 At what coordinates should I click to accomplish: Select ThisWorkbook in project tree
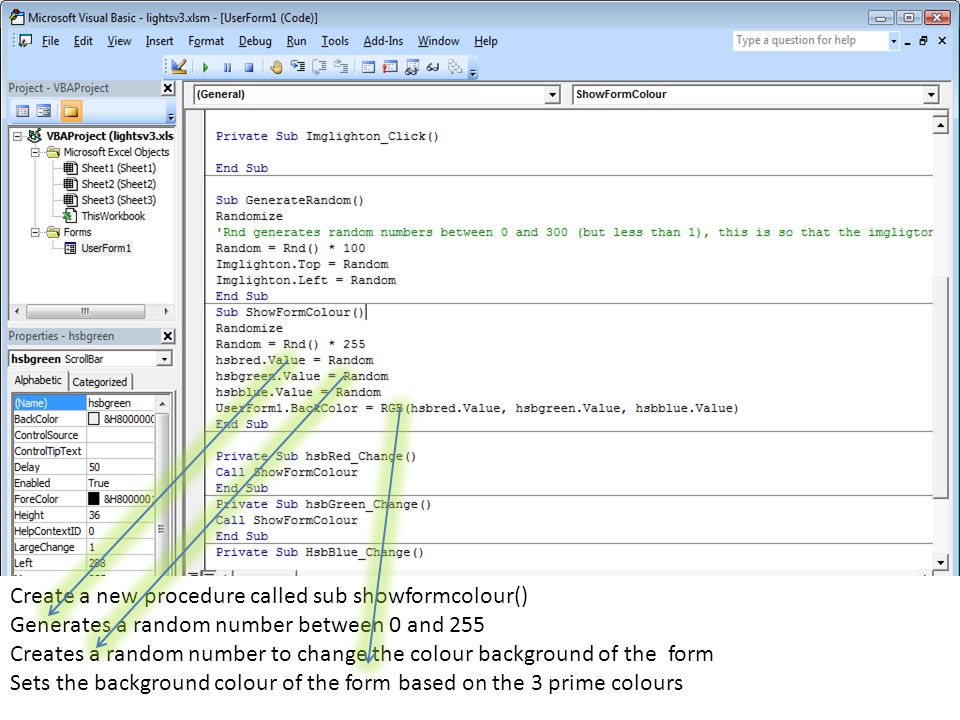113,216
